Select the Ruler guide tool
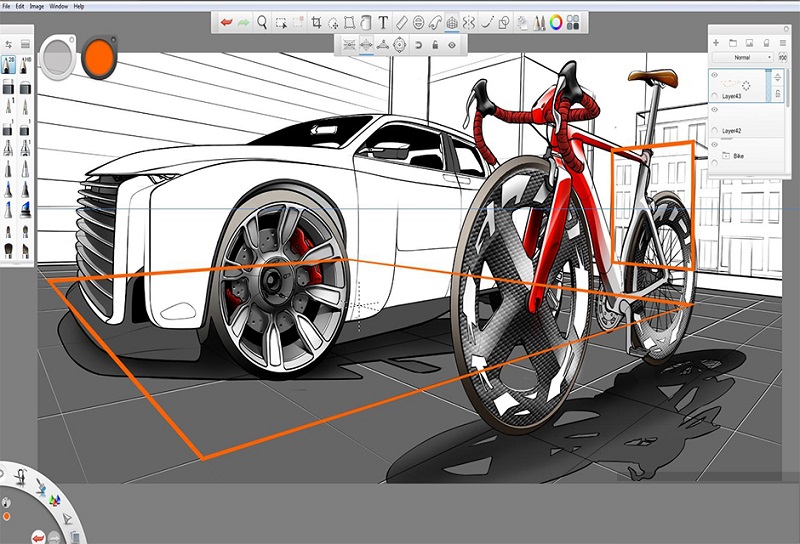 (x=401, y=21)
